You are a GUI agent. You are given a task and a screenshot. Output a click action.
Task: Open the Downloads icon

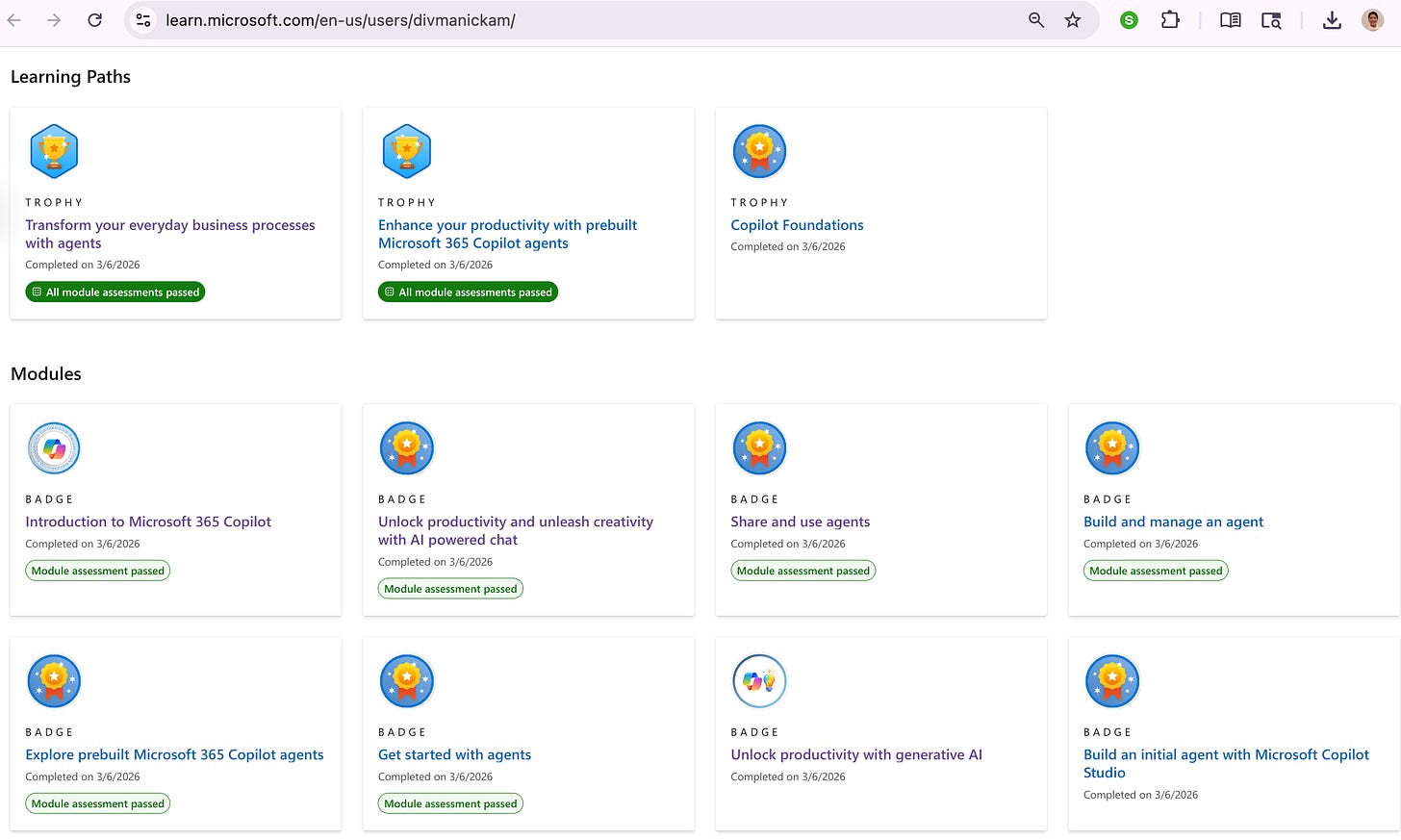pyautogui.click(x=1332, y=20)
